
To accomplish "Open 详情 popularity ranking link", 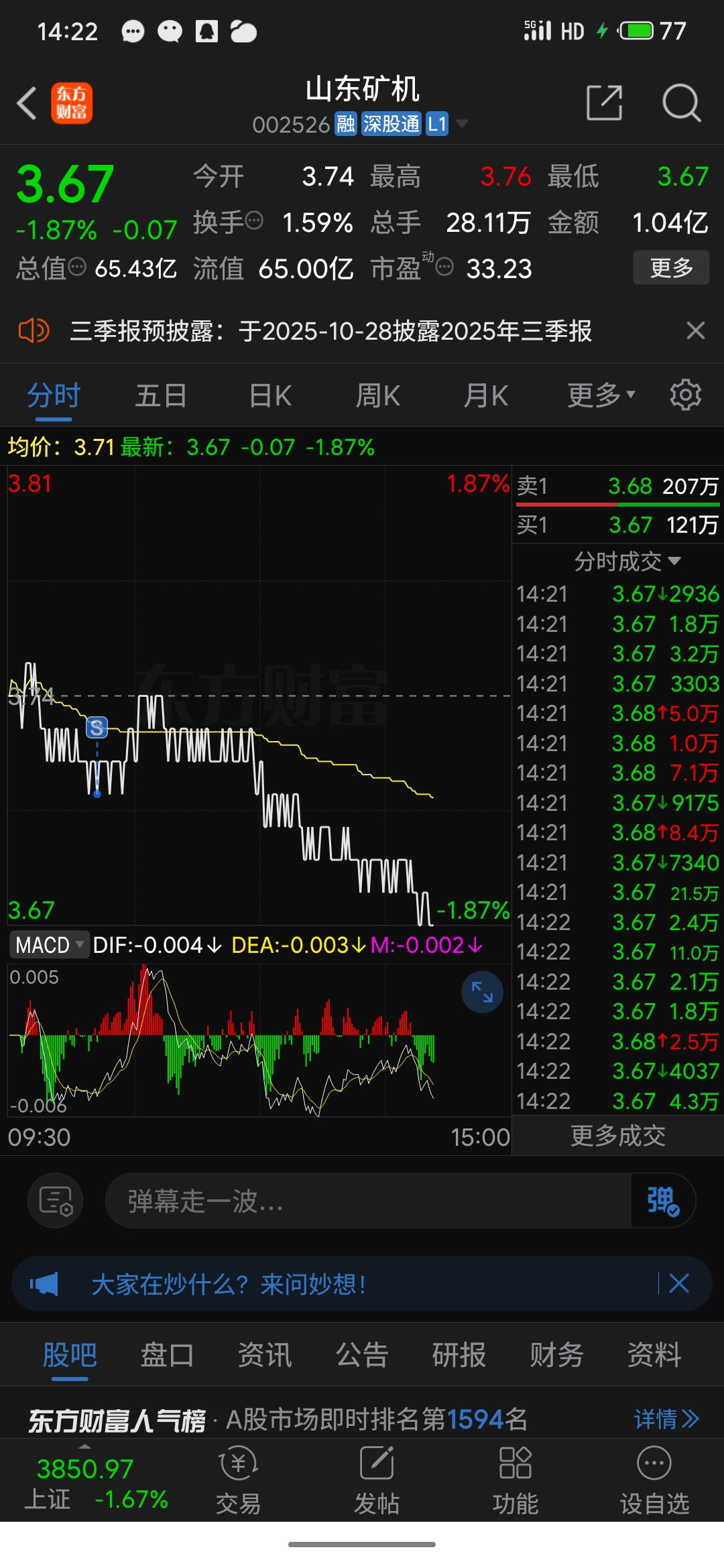I will coord(666,1419).
